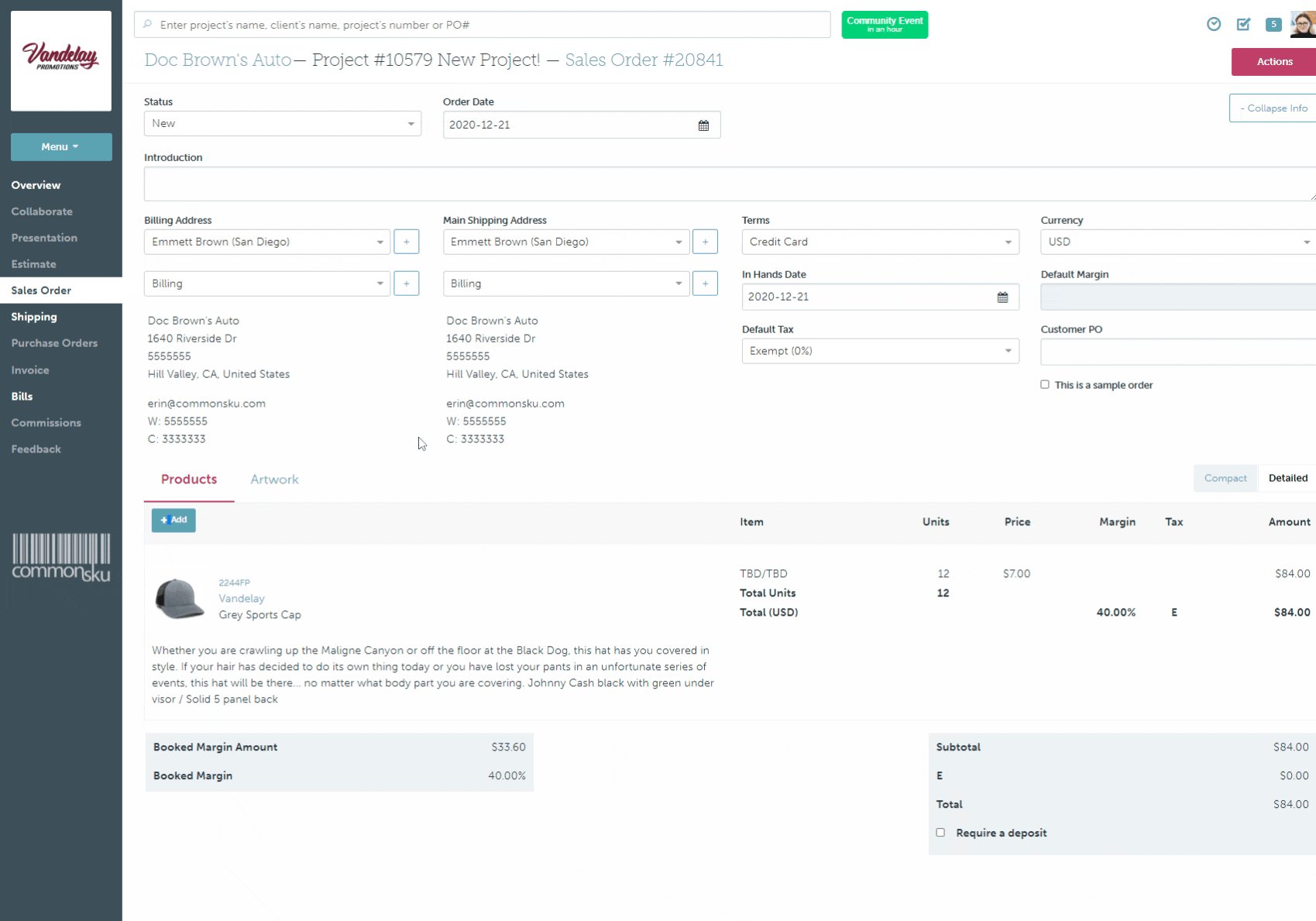Switch to Compact product view
Screen dimensions: 1316x921
(1225, 479)
